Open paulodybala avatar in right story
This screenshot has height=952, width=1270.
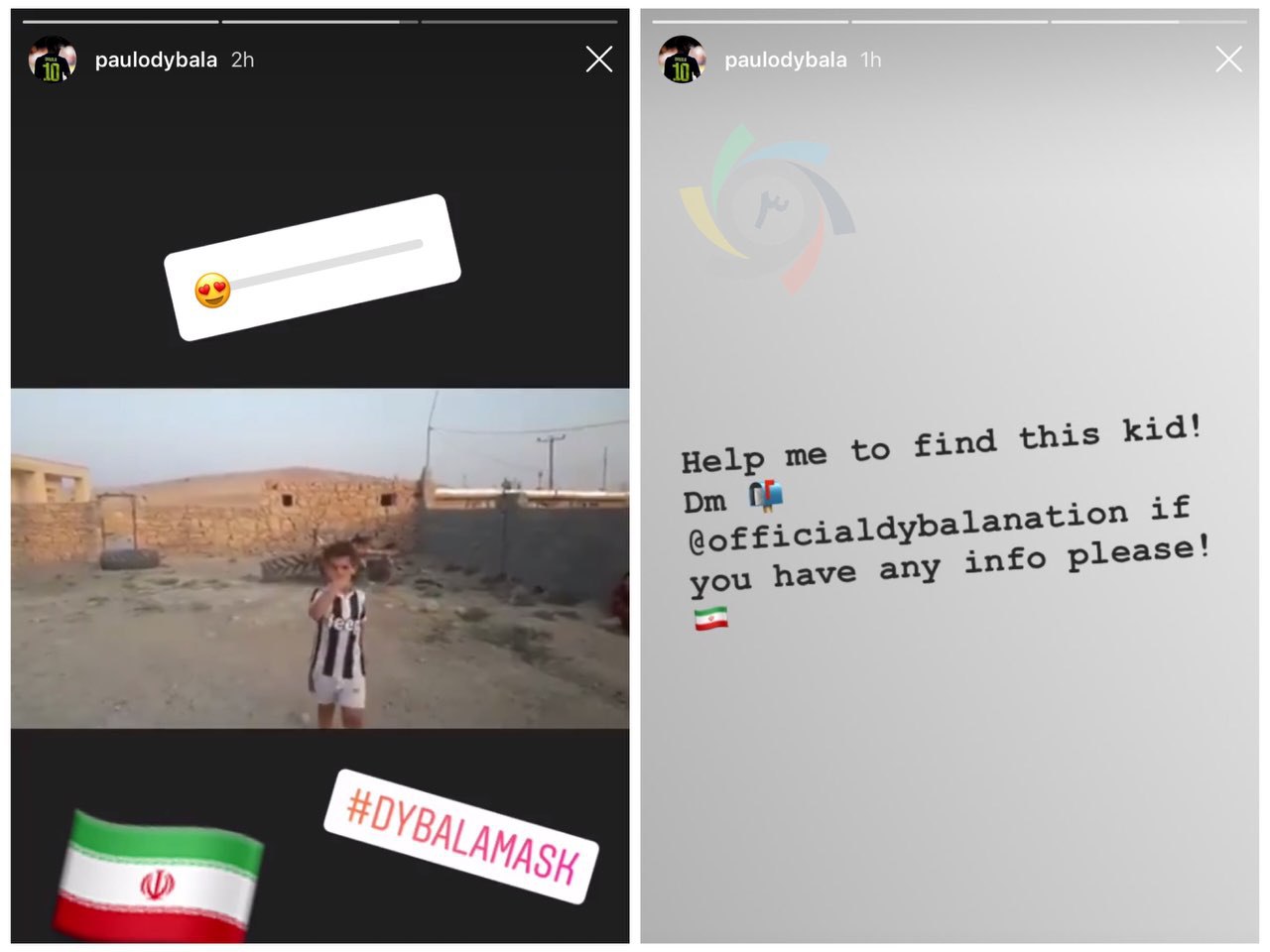(682, 59)
